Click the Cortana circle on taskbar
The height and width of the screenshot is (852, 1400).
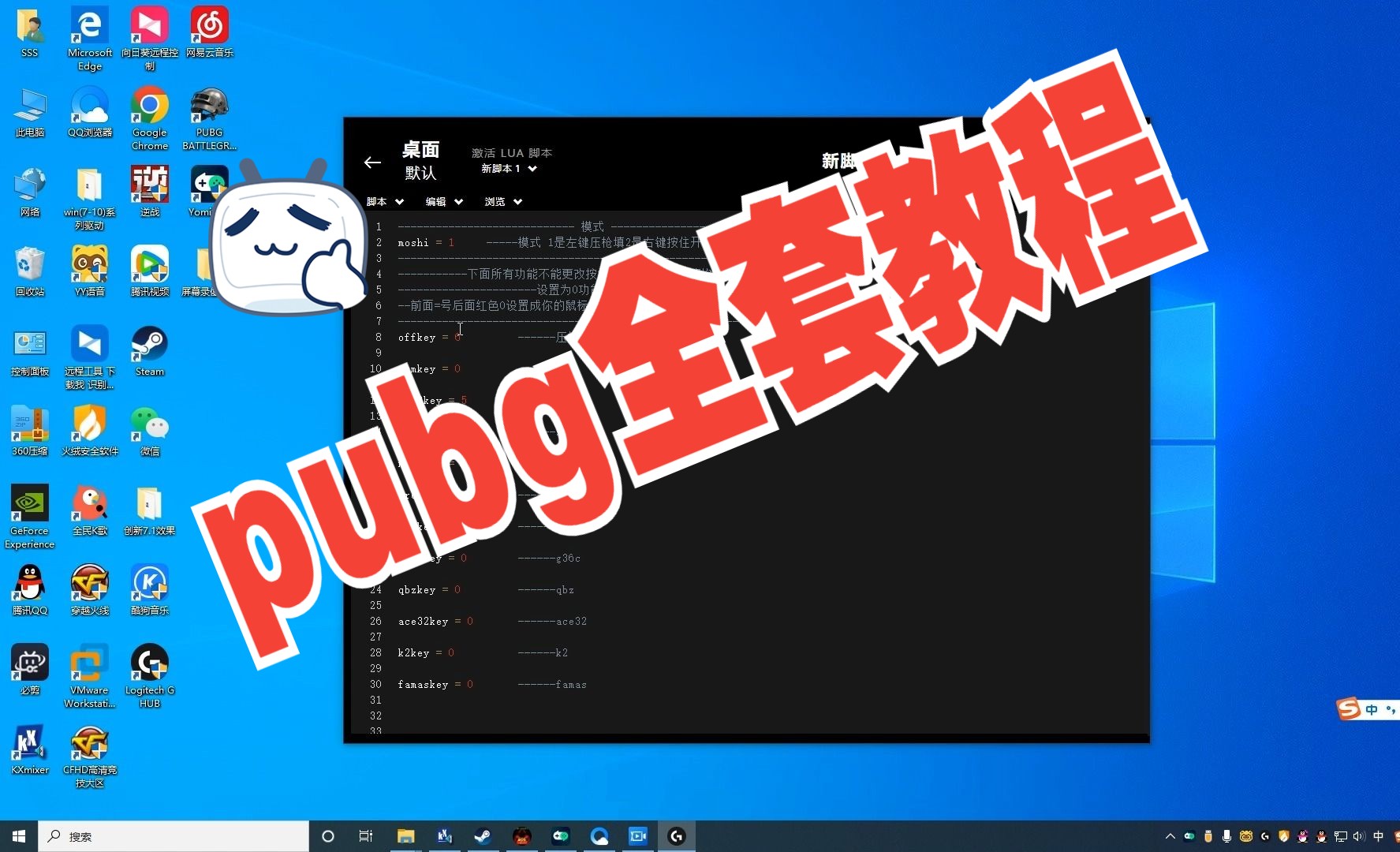(328, 836)
